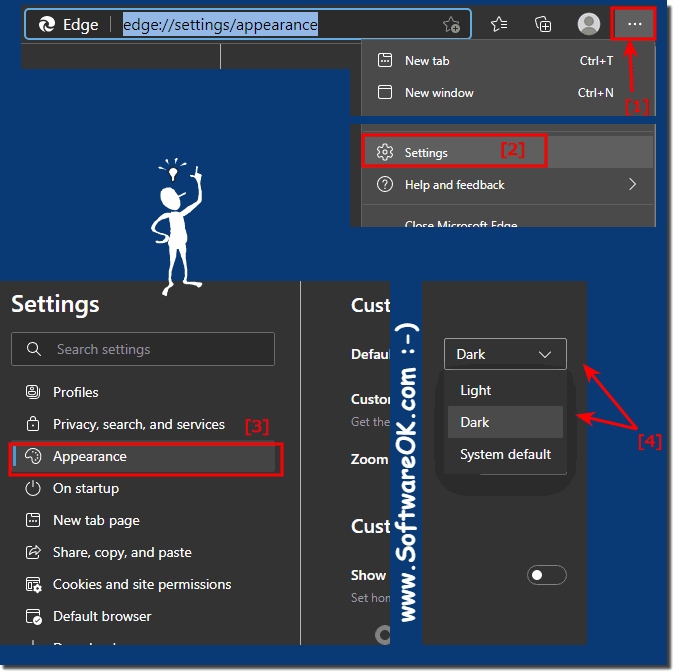Add page to favorites star icon
674x672 pixels.
[451, 25]
